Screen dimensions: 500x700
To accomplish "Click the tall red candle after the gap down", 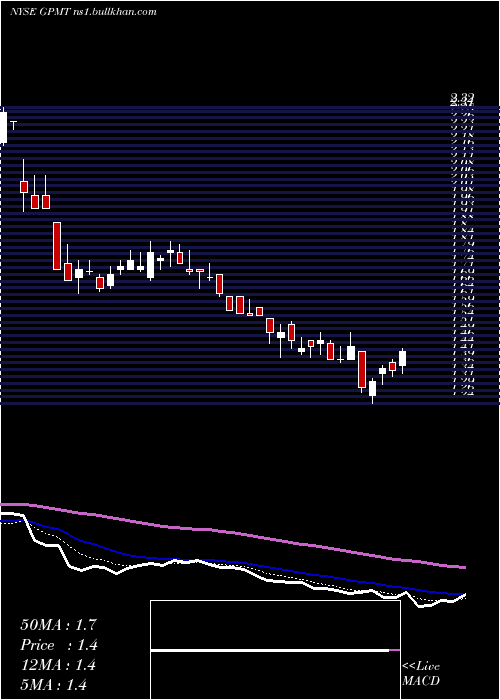I will (57, 246).
